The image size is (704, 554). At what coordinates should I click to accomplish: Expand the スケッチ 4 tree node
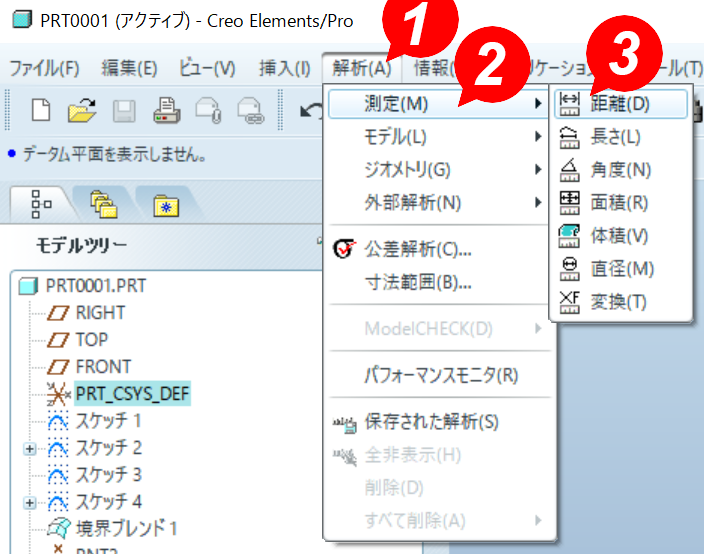[30, 502]
